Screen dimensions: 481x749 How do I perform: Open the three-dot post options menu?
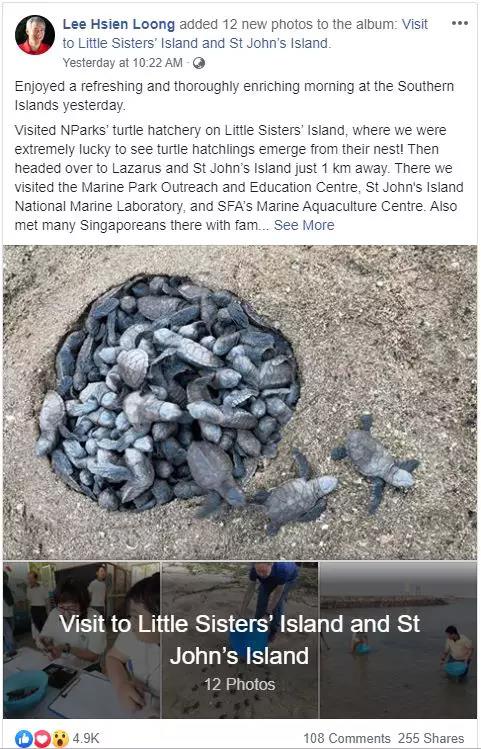(x=460, y=23)
